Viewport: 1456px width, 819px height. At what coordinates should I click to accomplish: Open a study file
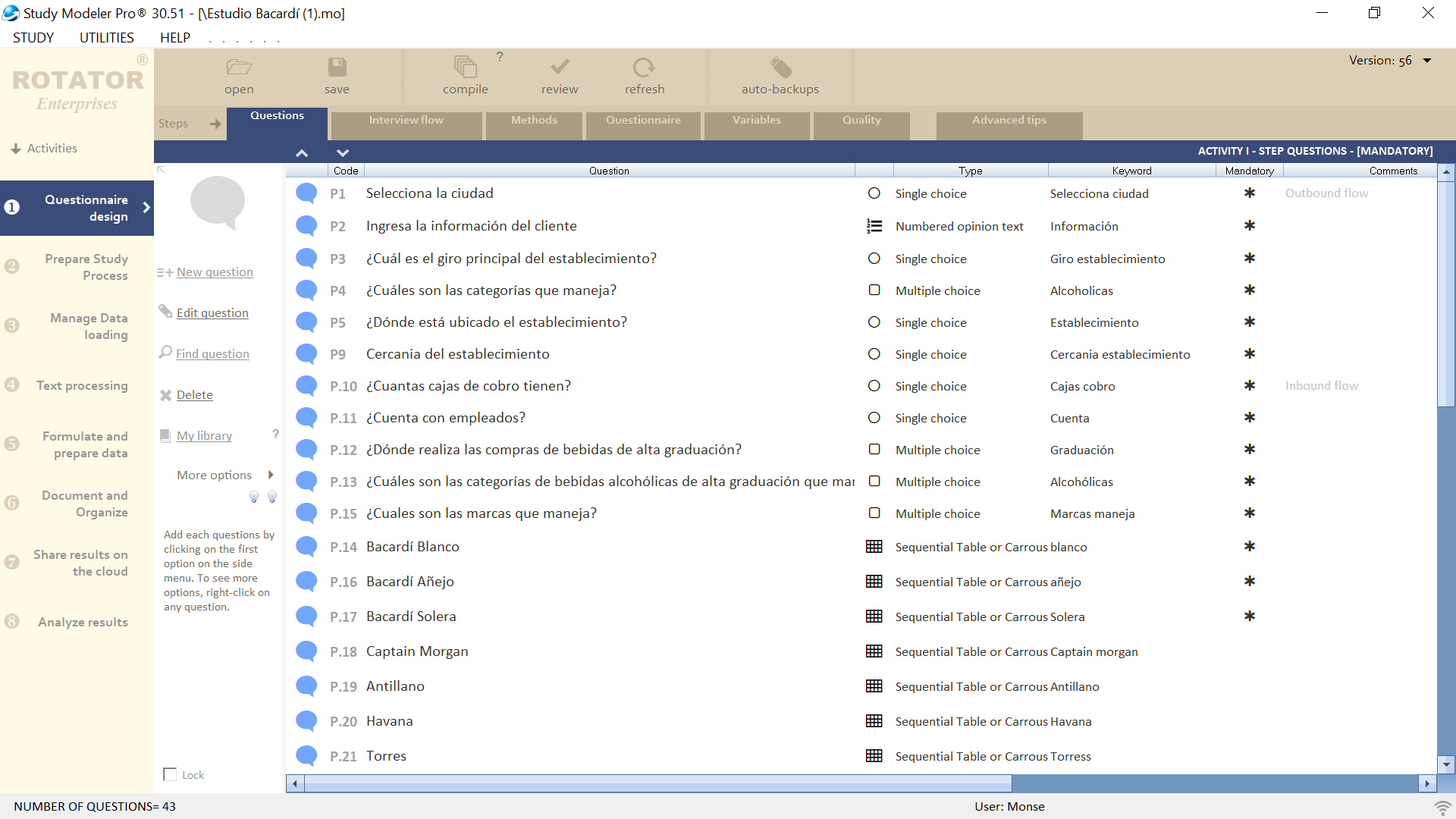[x=238, y=76]
